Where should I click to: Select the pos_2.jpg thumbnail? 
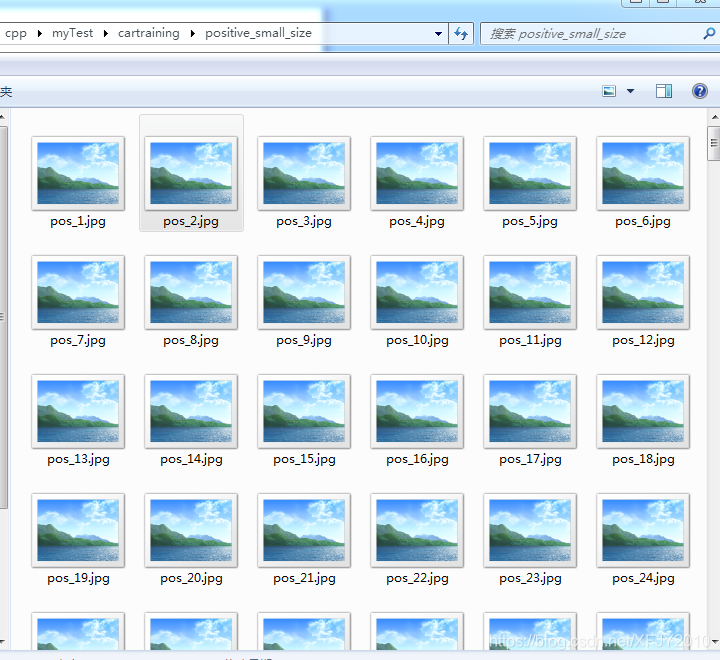click(191, 173)
